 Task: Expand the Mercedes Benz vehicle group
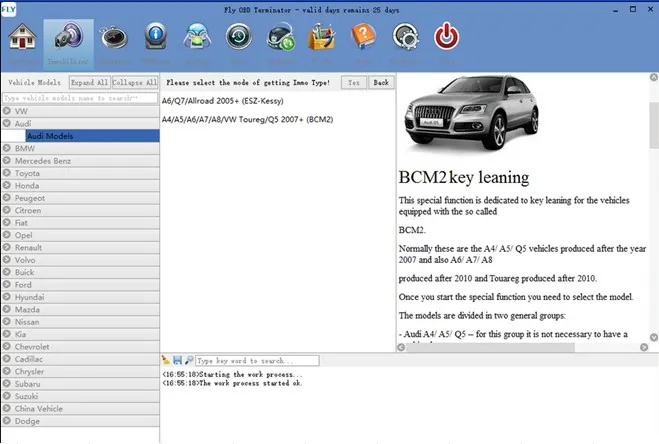[x=80, y=160]
